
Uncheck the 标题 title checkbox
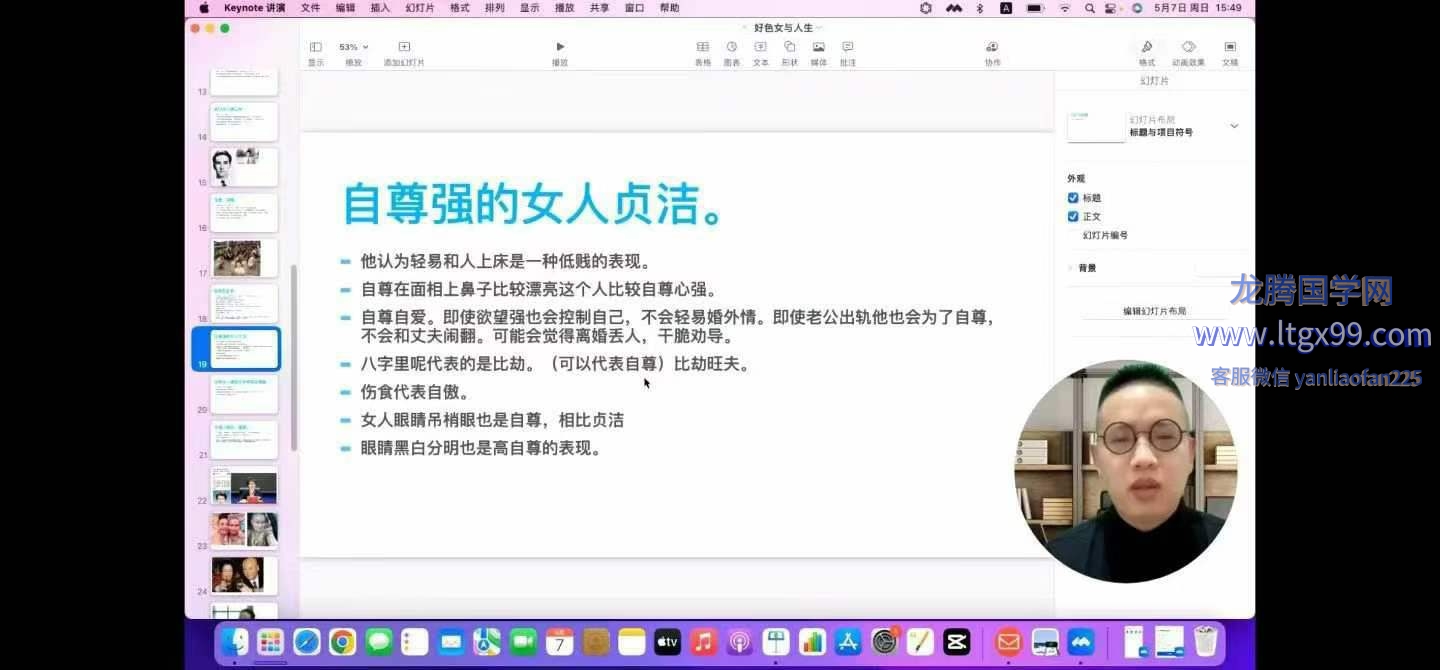[1073, 198]
